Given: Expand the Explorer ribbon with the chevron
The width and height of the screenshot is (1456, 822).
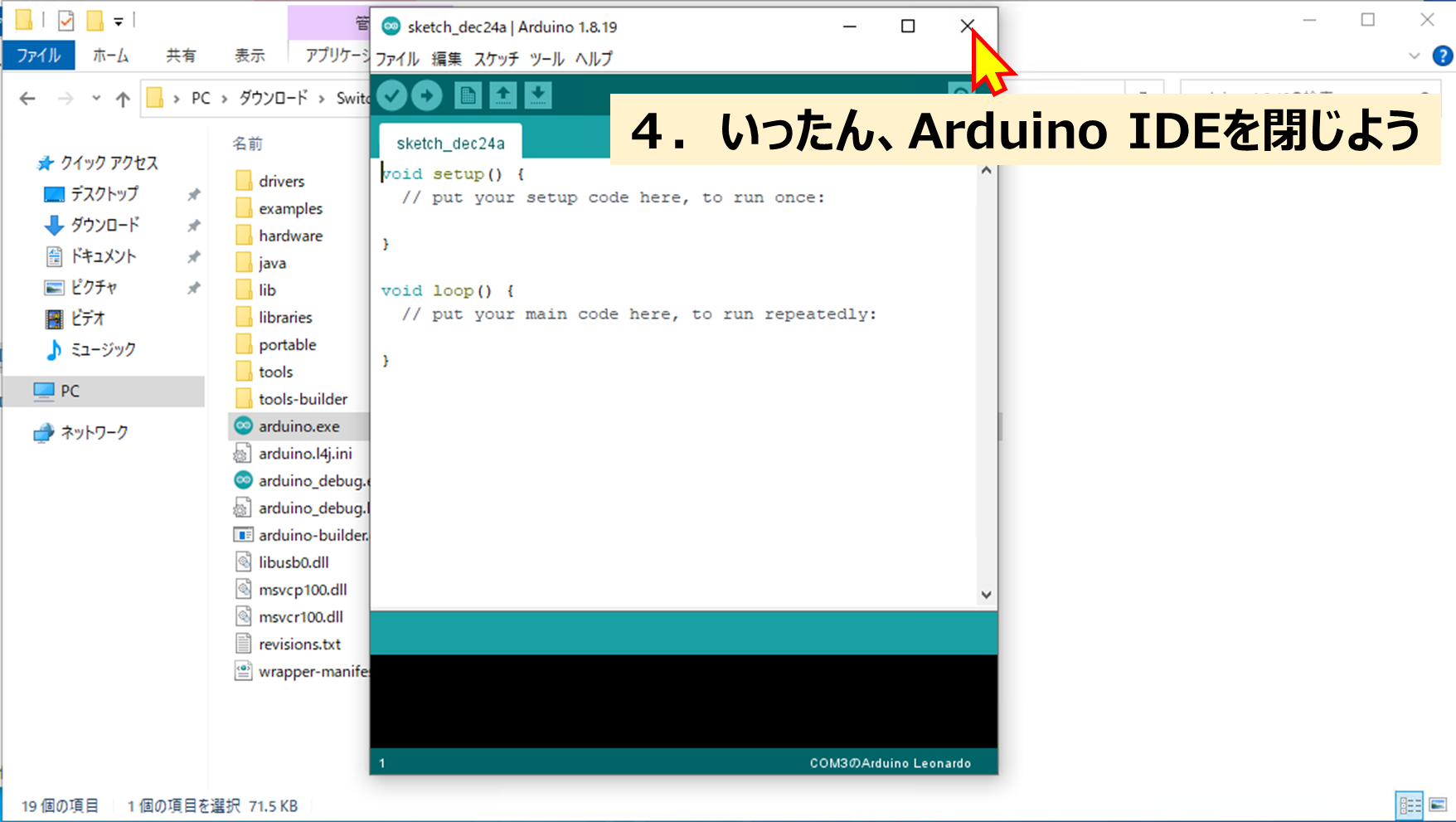Looking at the screenshot, I should 1415,56.
